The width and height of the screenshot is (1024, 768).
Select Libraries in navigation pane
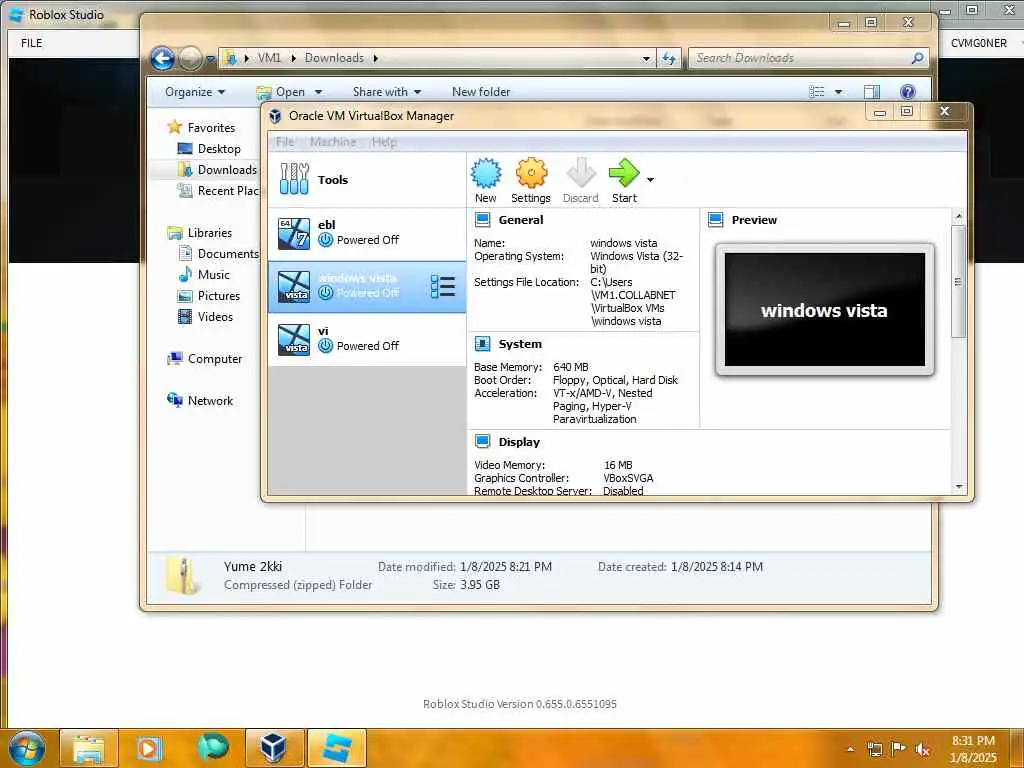point(200,232)
